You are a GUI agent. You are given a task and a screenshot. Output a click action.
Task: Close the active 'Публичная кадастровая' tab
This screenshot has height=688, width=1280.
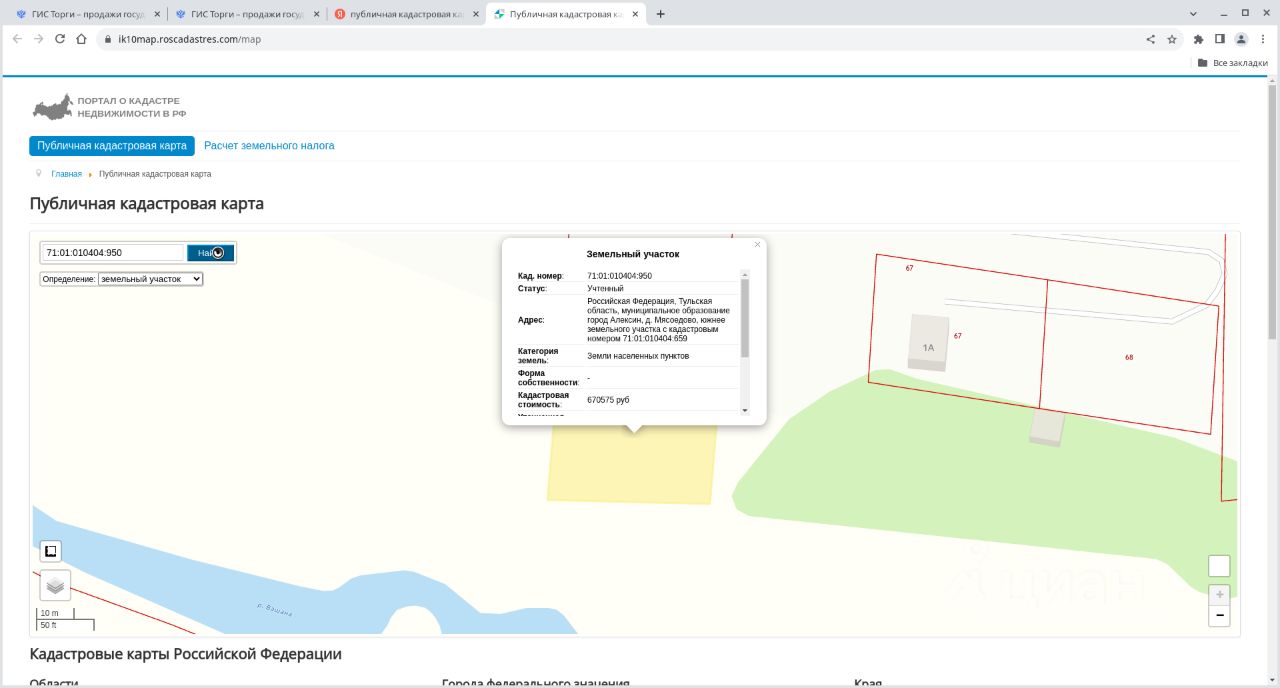636,14
